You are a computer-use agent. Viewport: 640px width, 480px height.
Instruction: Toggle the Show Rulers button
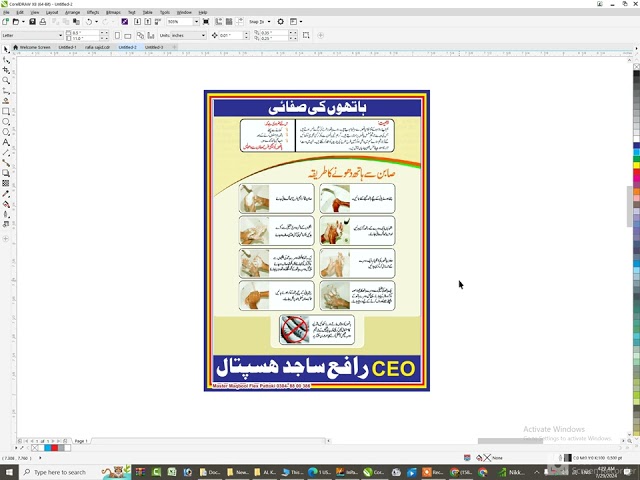(219, 22)
